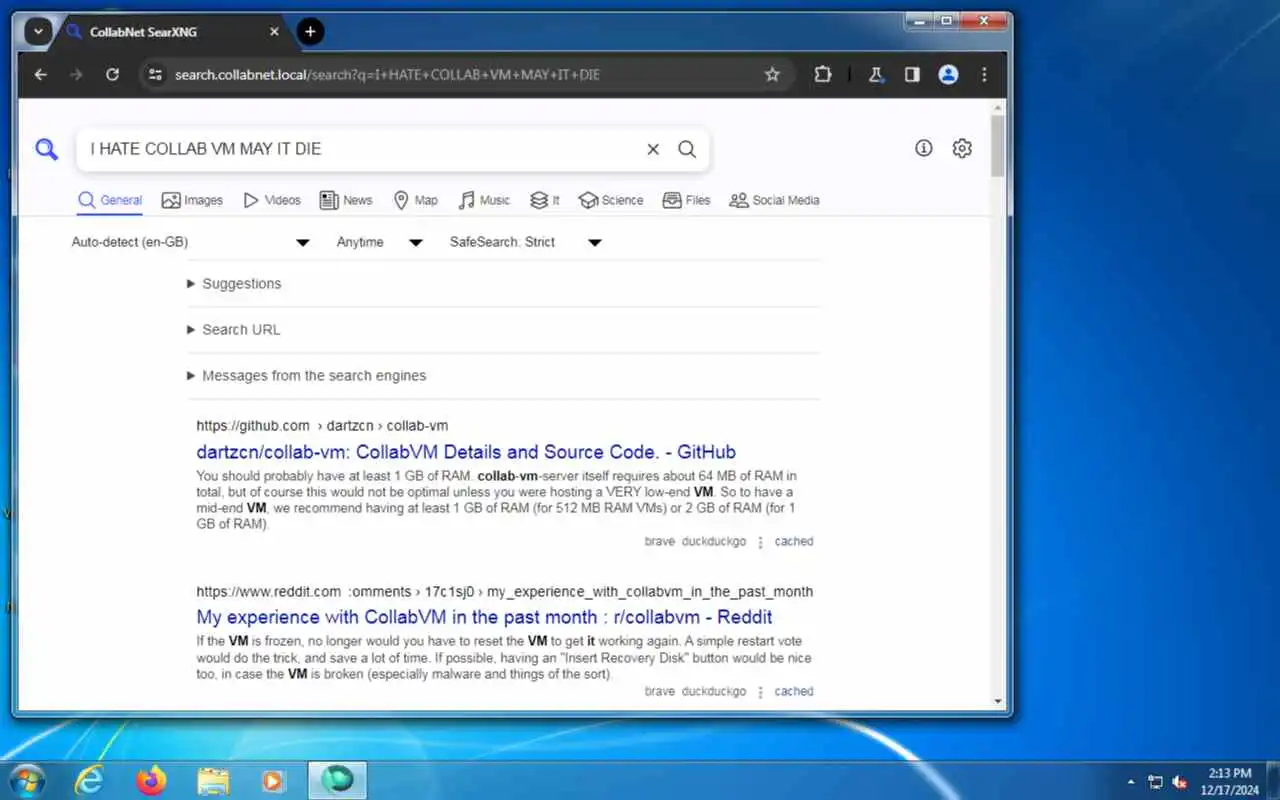Screen dimensions: 1280x800
Task: Toggle the browser side panel icon
Action: 912,74
